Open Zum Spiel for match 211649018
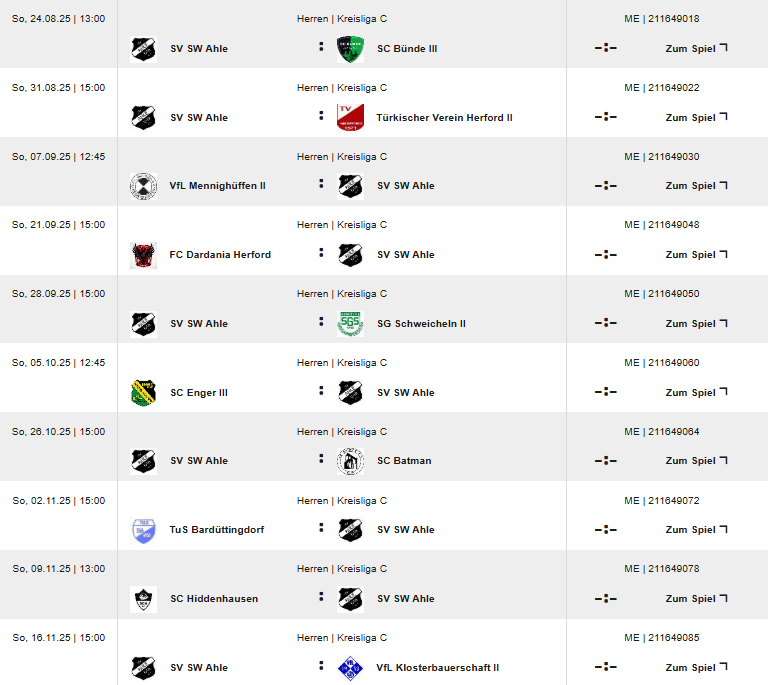 [x=696, y=48]
